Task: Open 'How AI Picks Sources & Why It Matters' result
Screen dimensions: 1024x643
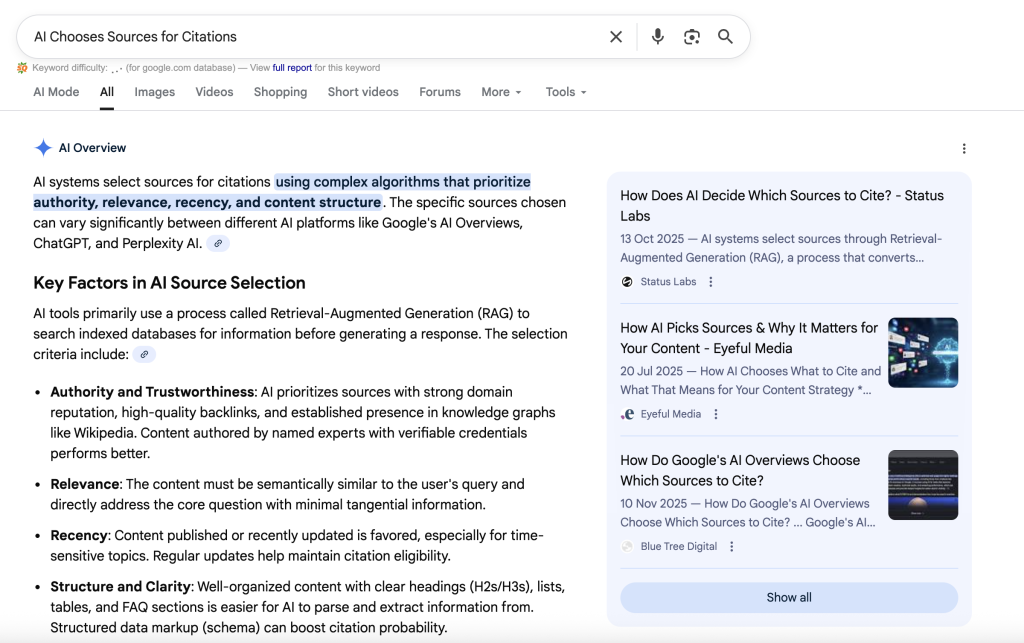Action: (x=749, y=338)
